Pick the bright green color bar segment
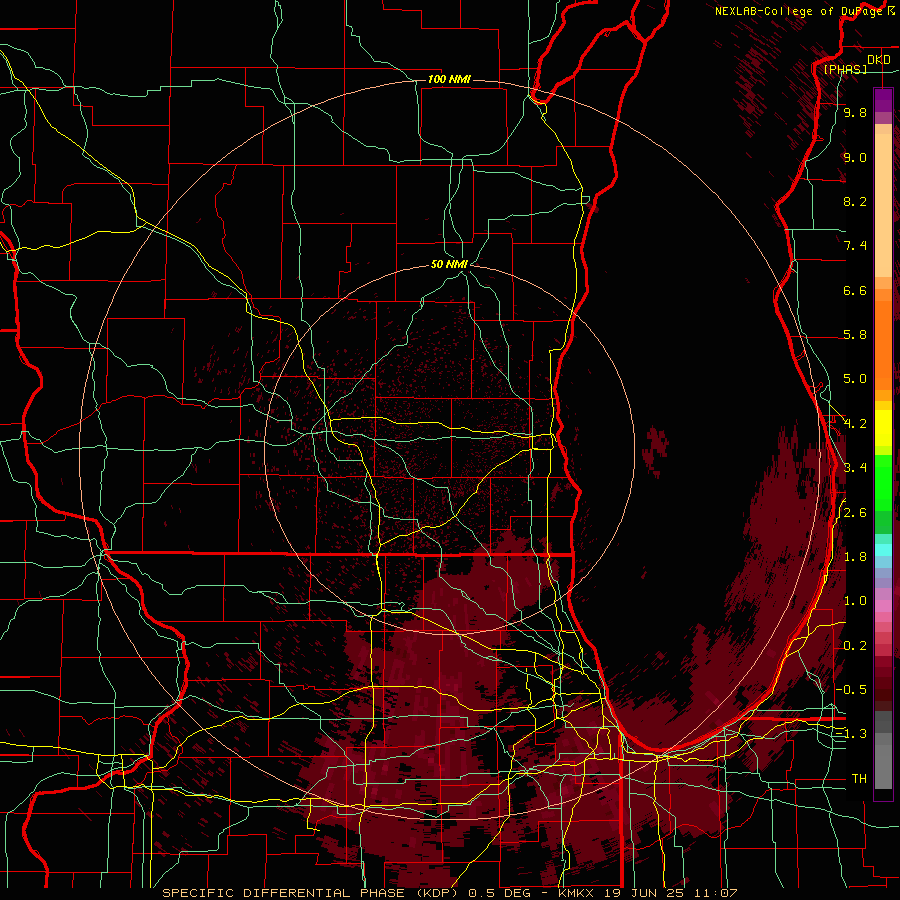This screenshot has width=900, height=900. click(883, 482)
